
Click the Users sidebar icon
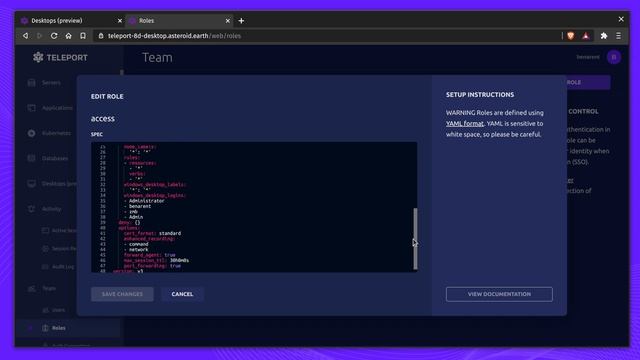pyautogui.click(x=45, y=310)
